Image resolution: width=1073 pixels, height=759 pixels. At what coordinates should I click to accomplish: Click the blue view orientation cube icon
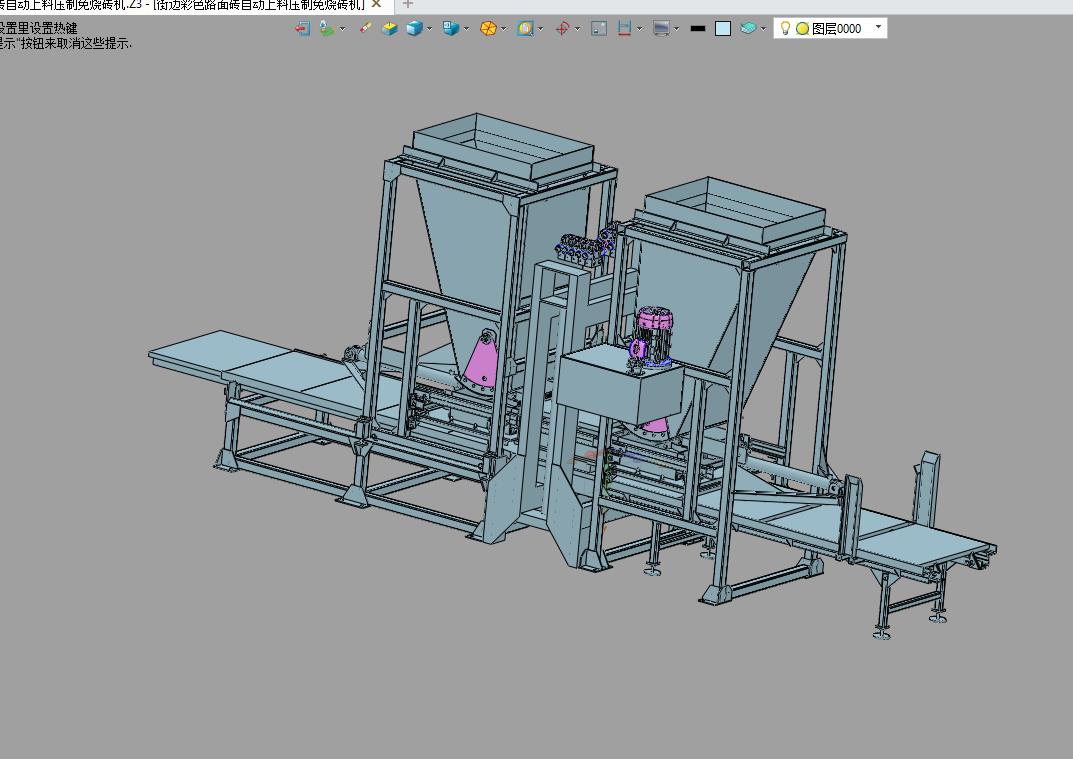point(450,28)
